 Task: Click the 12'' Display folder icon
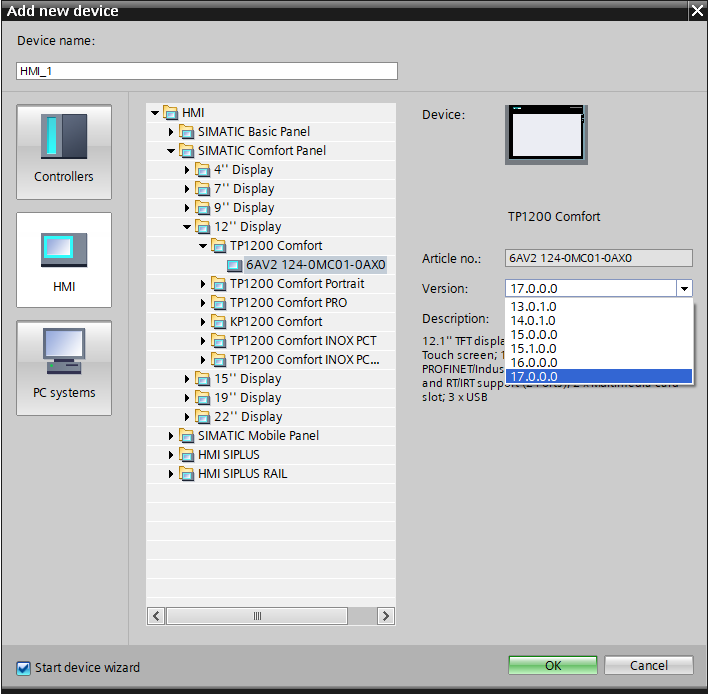pyautogui.click(x=203, y=227)
